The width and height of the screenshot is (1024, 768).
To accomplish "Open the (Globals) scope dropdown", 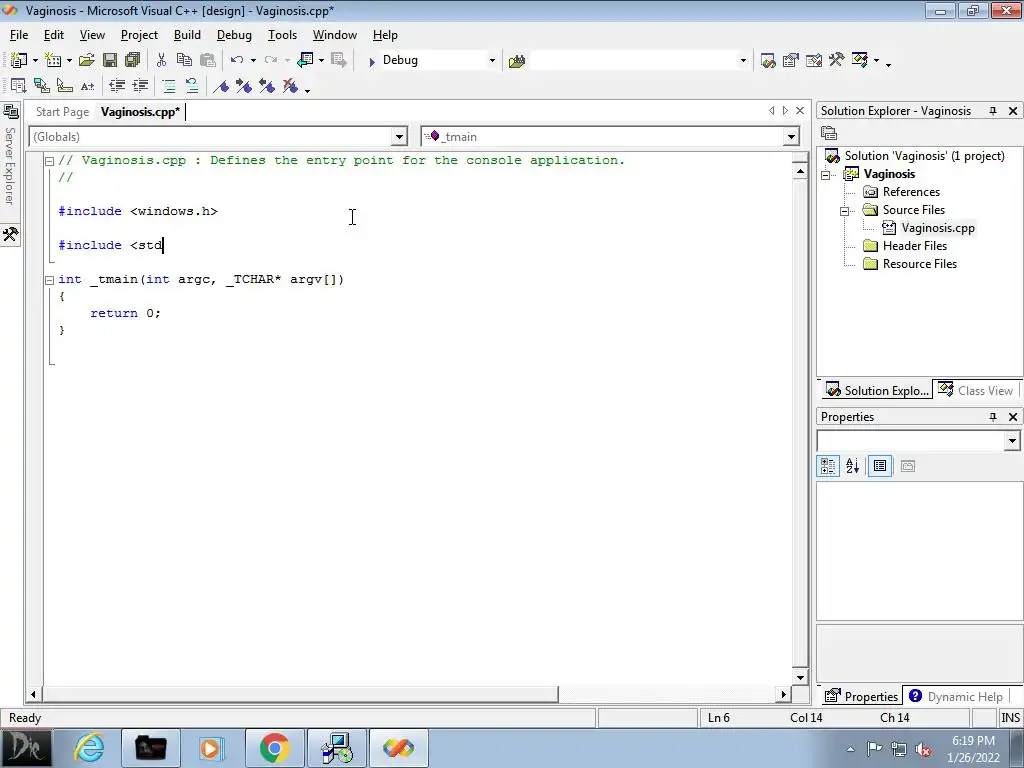I will [x=399, y=136].
